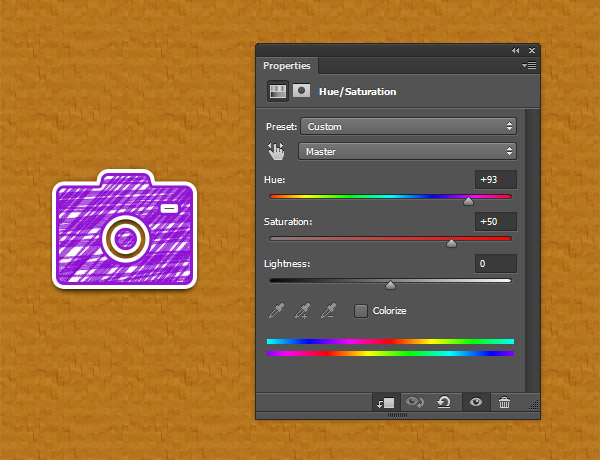Choose the Subtract from Sample eyedropper

(x=326, y=311)
